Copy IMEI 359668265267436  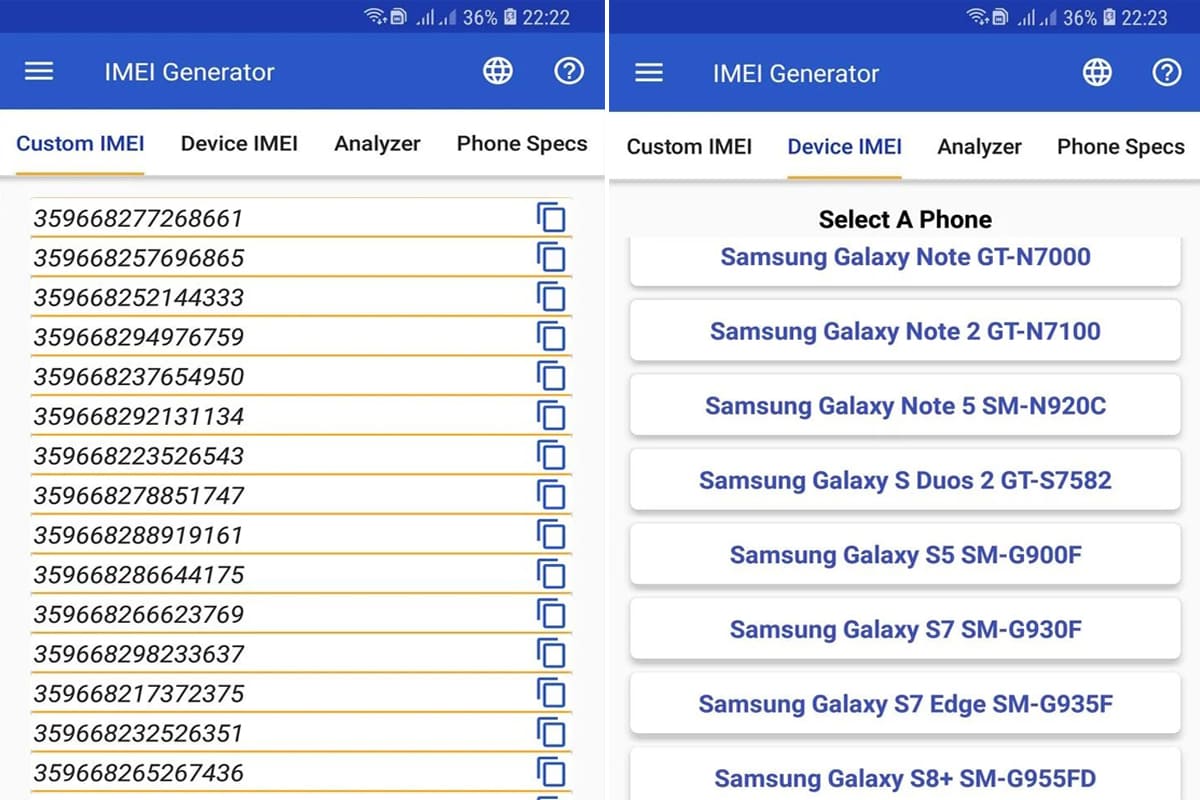[551, 772]
